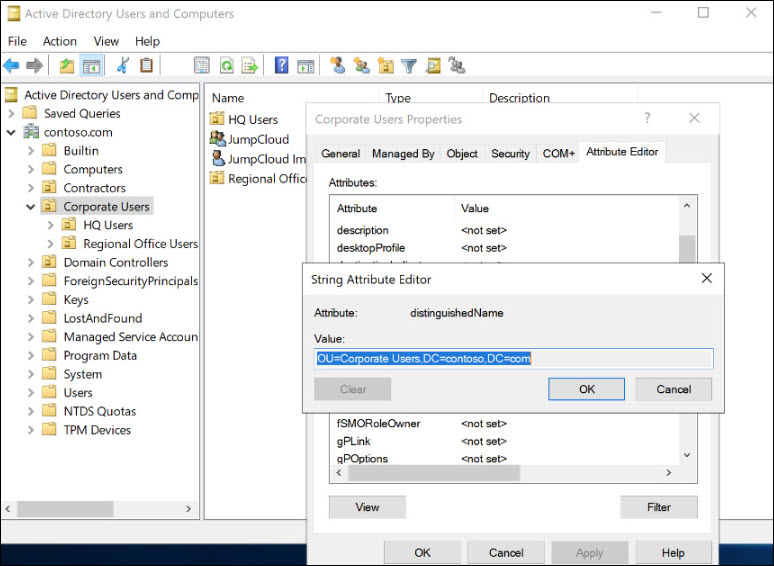Click the Up one level folder icon
This screenshot has height=566, width=774.
coord(66,66)
